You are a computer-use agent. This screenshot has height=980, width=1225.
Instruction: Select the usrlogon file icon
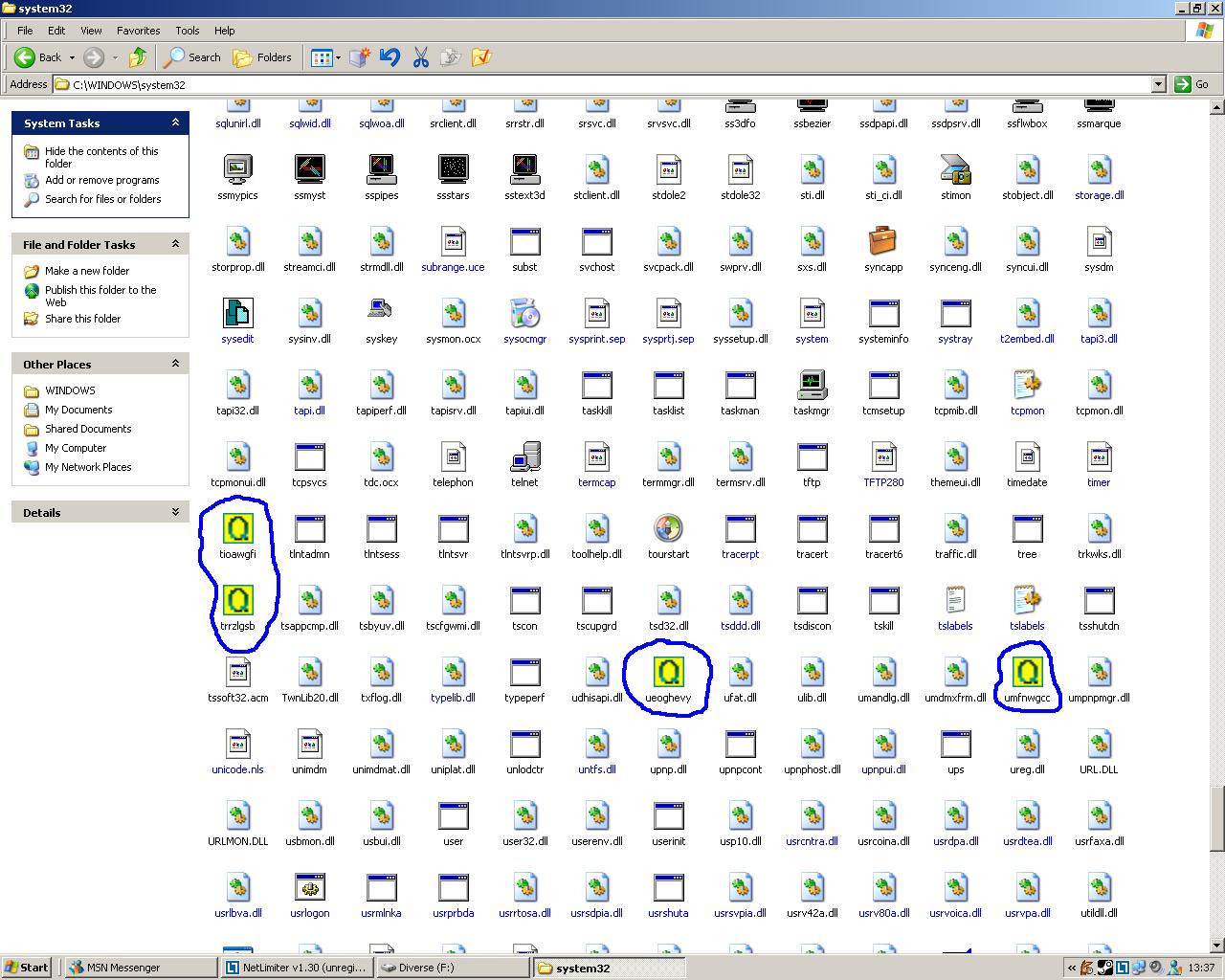coord(309,887)
